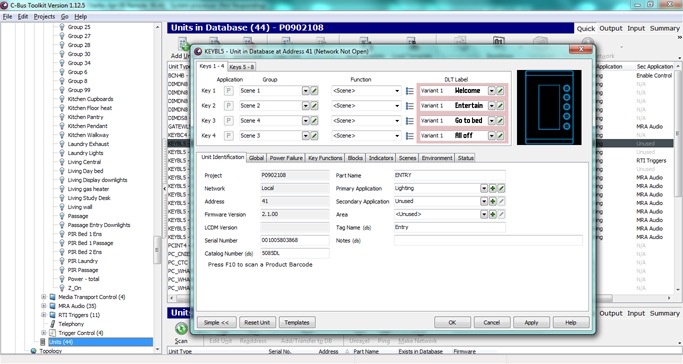Open the Power Failure tab
683x364 pixels.
click(286, 158)
